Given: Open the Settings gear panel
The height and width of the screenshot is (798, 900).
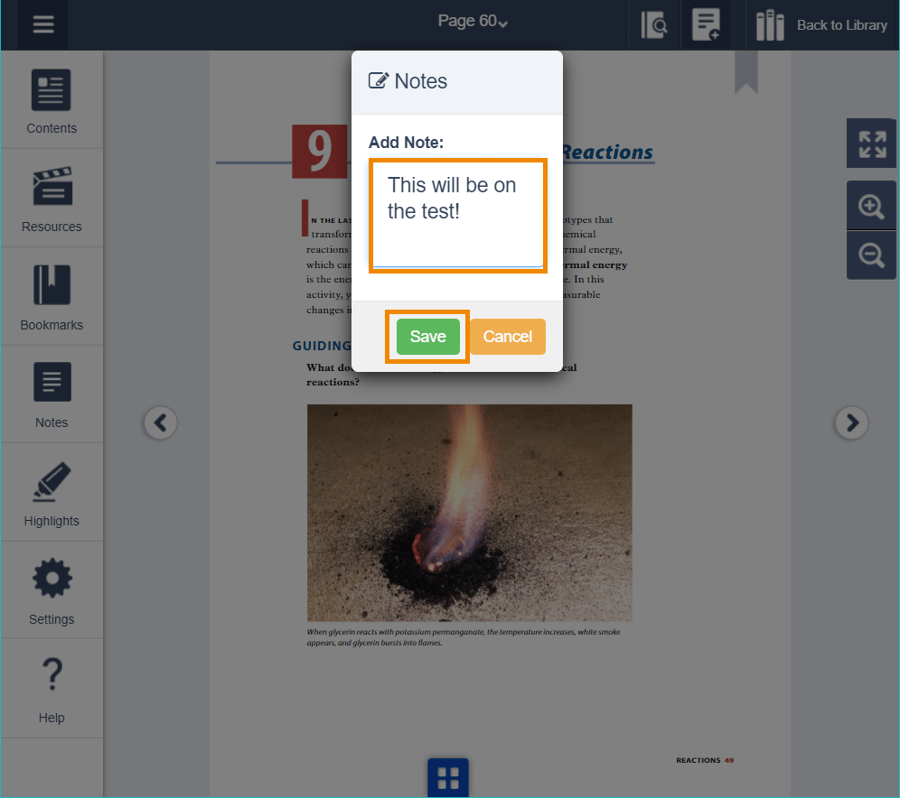Looking at the screenshot, I should point(51,591).
